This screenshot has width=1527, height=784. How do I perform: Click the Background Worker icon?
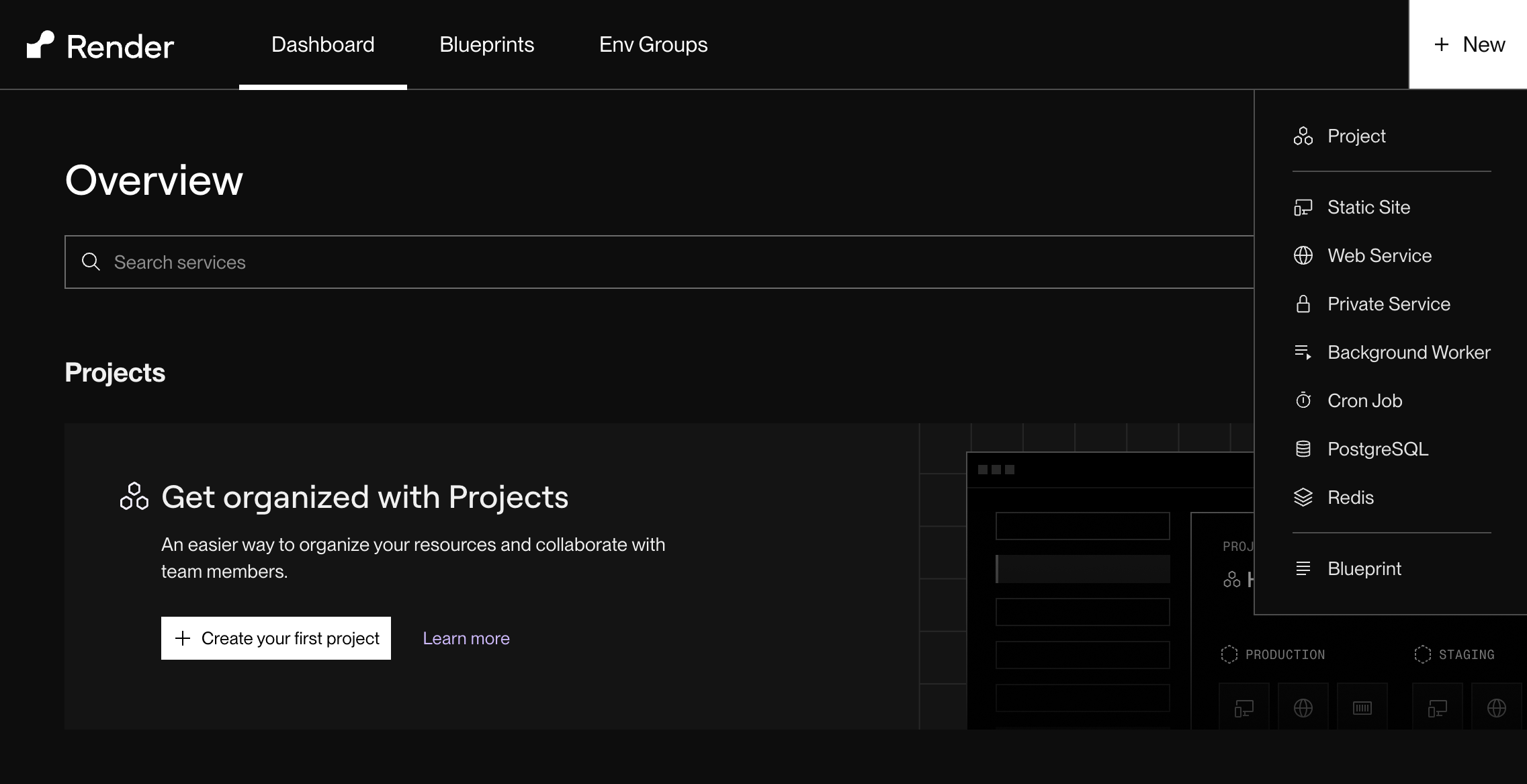(1304, 352)
